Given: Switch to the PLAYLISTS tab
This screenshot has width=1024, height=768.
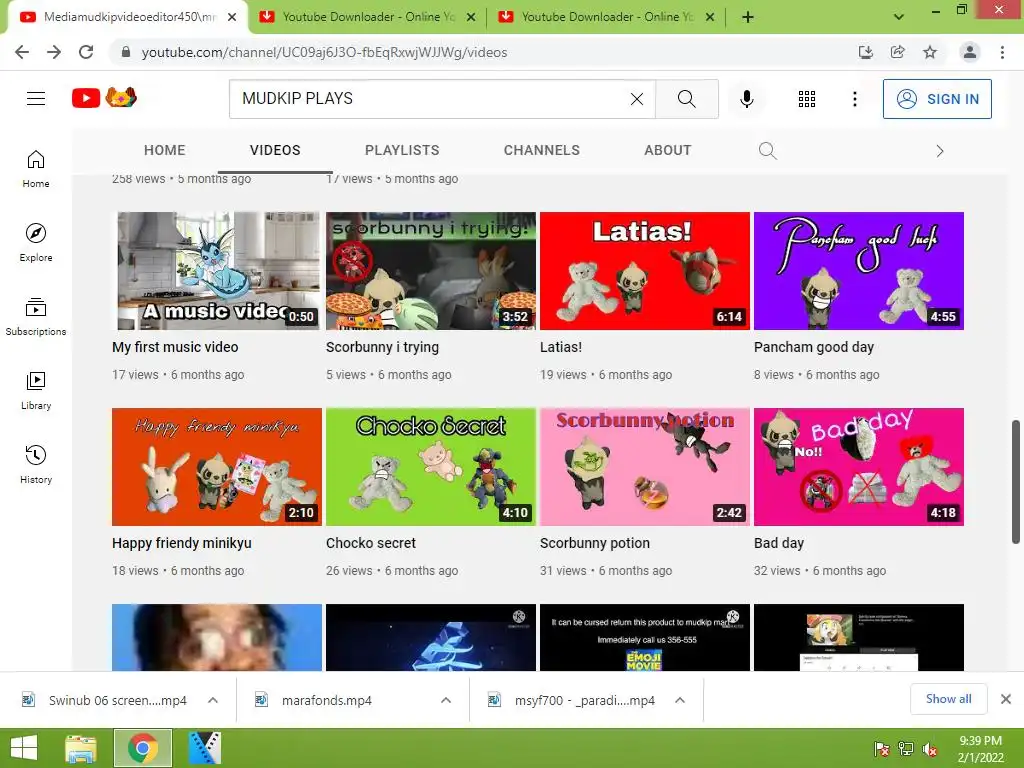Looking at the screenshot, I should (x=402, y=150).
